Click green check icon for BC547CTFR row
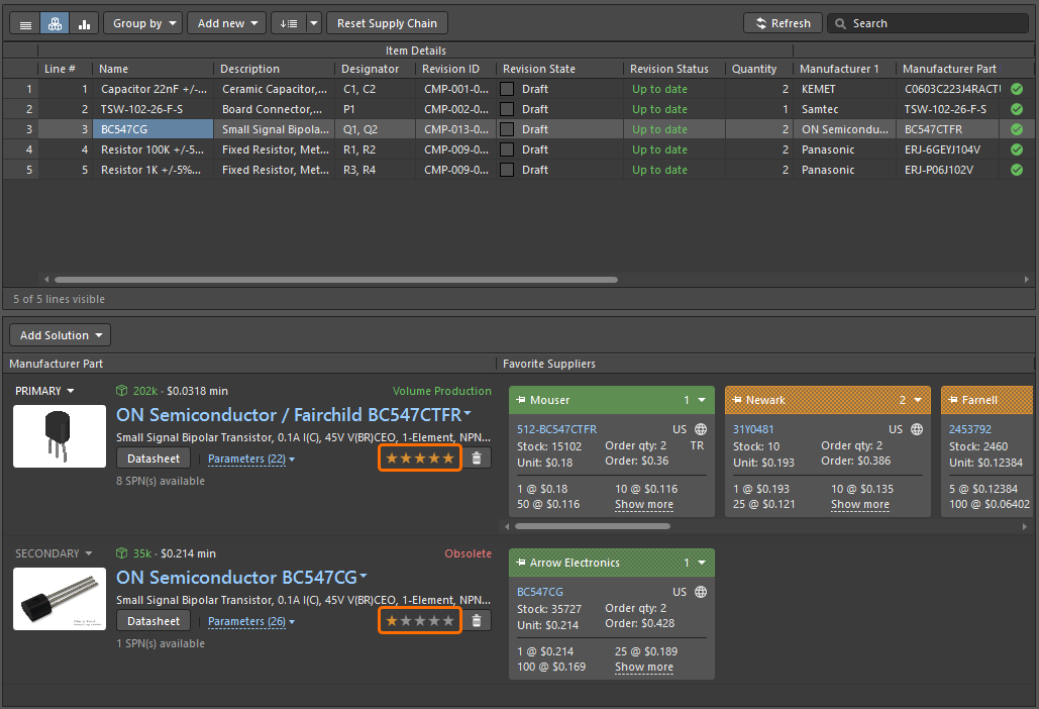 pyautogui.click(x=1016, y=129)
